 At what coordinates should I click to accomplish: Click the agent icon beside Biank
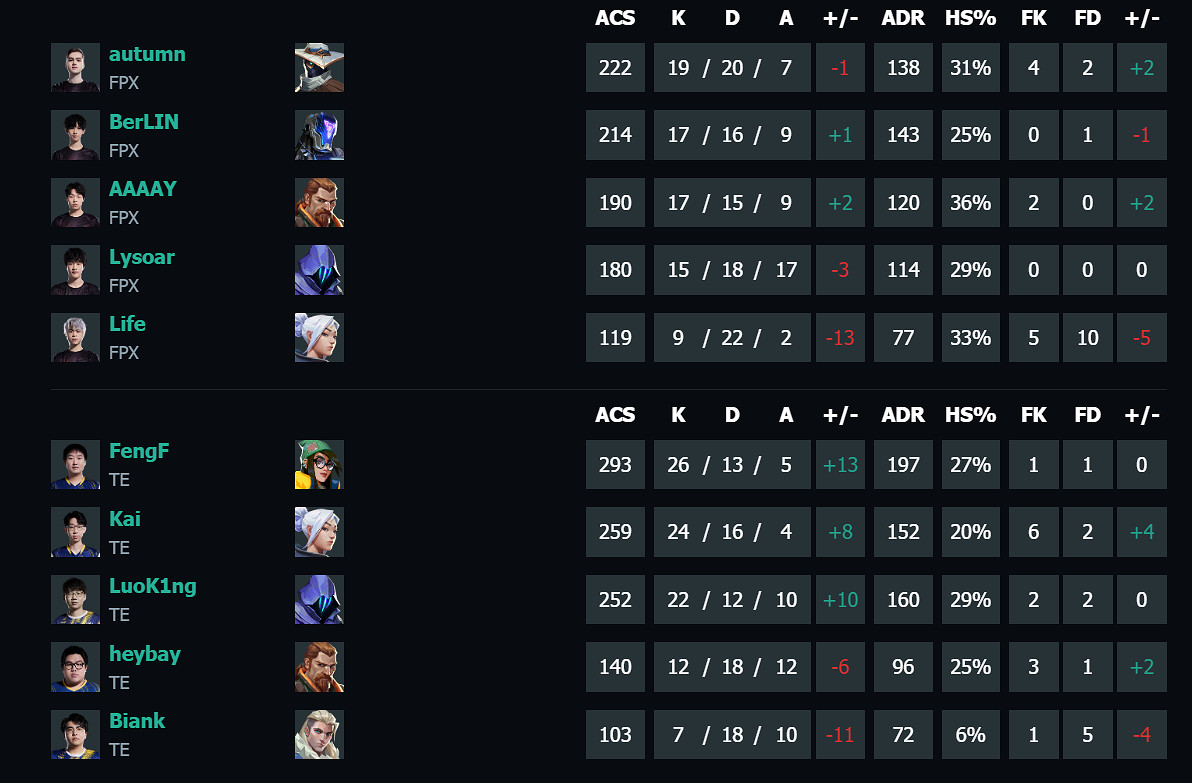pyautogui.click(x=319, y=735)
